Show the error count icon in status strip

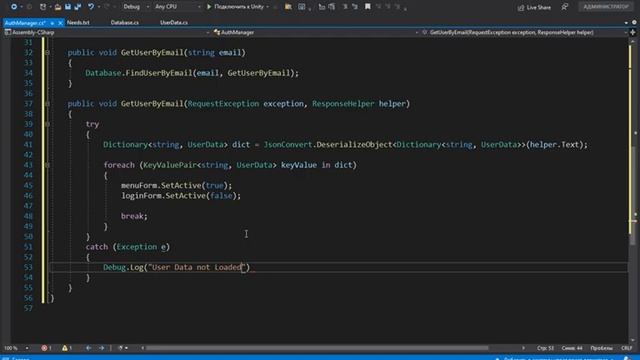click(44, 348)
